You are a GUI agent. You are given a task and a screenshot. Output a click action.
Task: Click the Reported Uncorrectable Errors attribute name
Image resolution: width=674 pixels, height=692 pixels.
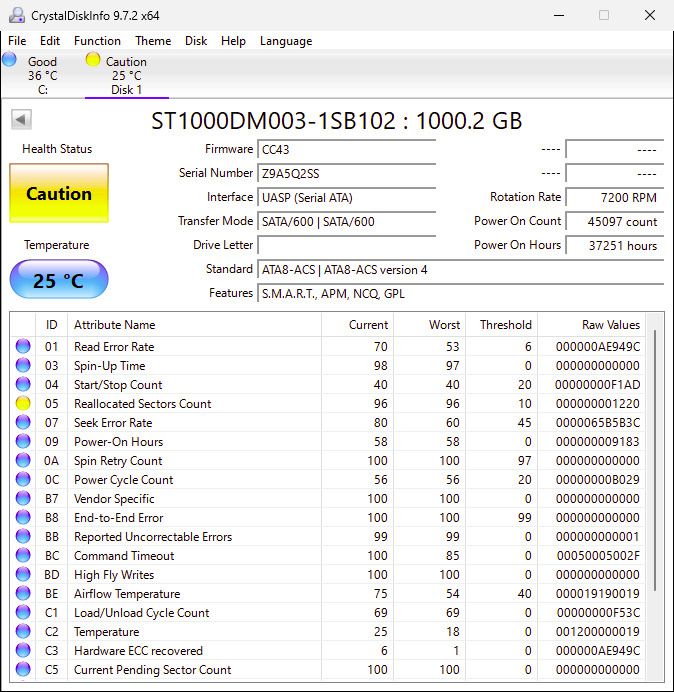coord(153,537)
